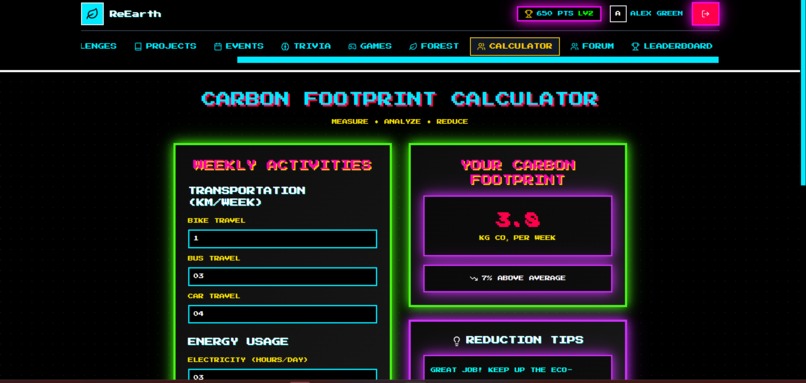Navigate to the Forest tab
This screenshot has width=806, height=383.
point(434,46)
